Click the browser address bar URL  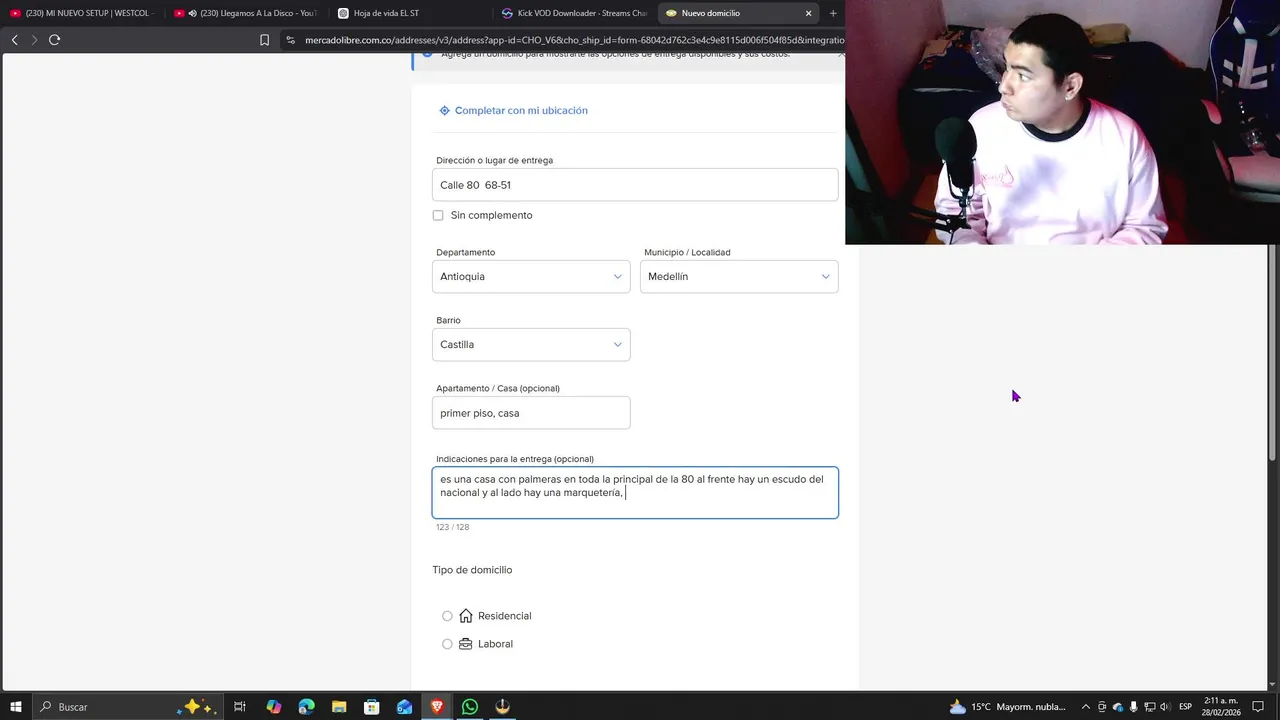tap(574, 40)
